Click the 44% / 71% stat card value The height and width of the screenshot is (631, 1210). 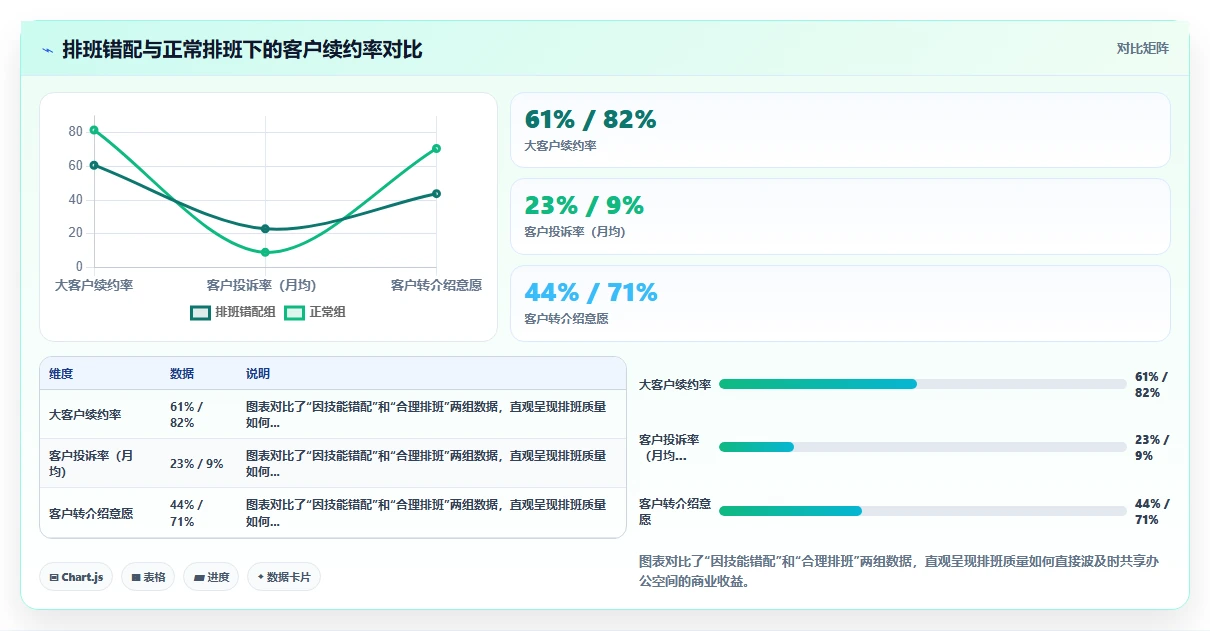(x=591, y=293)
